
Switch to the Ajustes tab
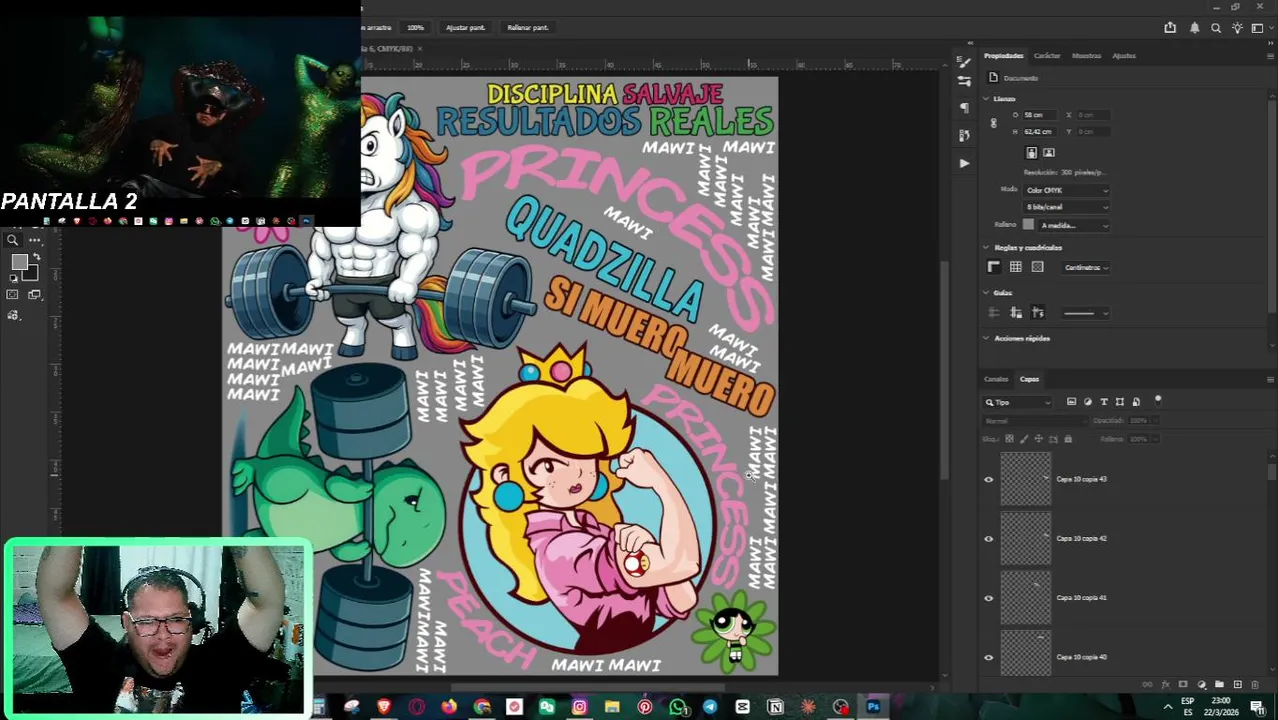[1124, 56]
